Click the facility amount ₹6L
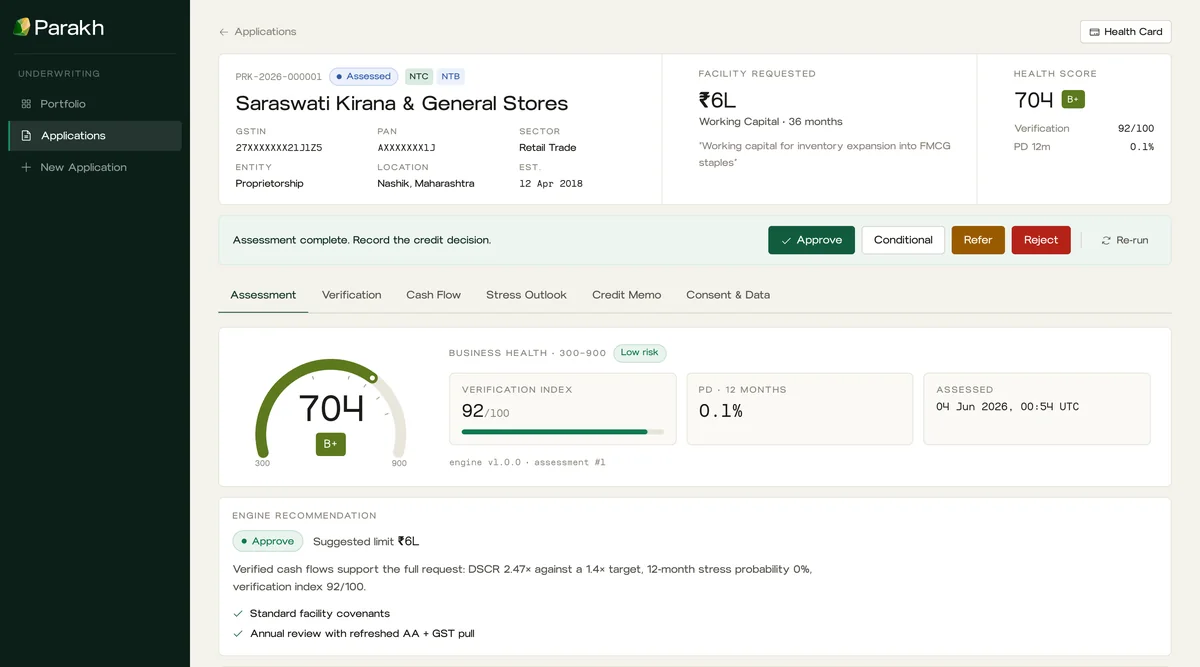 [717, 100]
